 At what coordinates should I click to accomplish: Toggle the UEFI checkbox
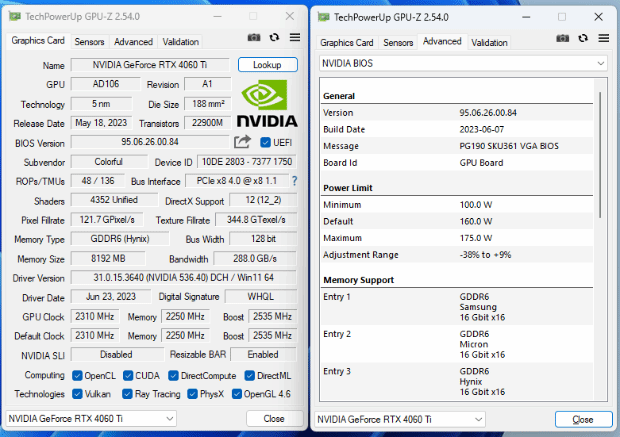tap(266, 142)
